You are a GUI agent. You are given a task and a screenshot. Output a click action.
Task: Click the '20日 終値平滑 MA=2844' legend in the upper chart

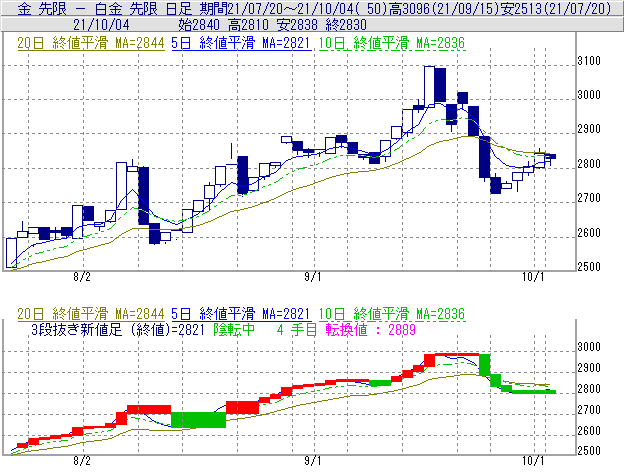(x=91, y=43)
